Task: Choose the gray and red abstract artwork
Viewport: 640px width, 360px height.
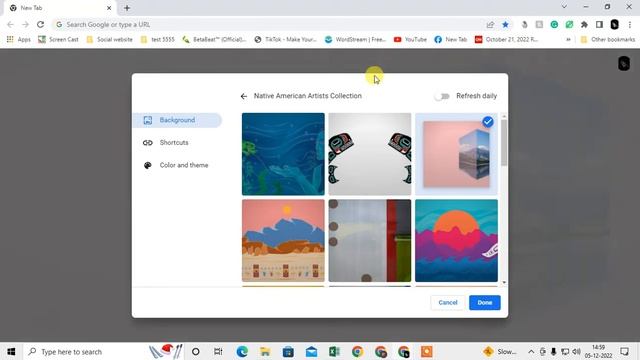Action: point(370,241)
